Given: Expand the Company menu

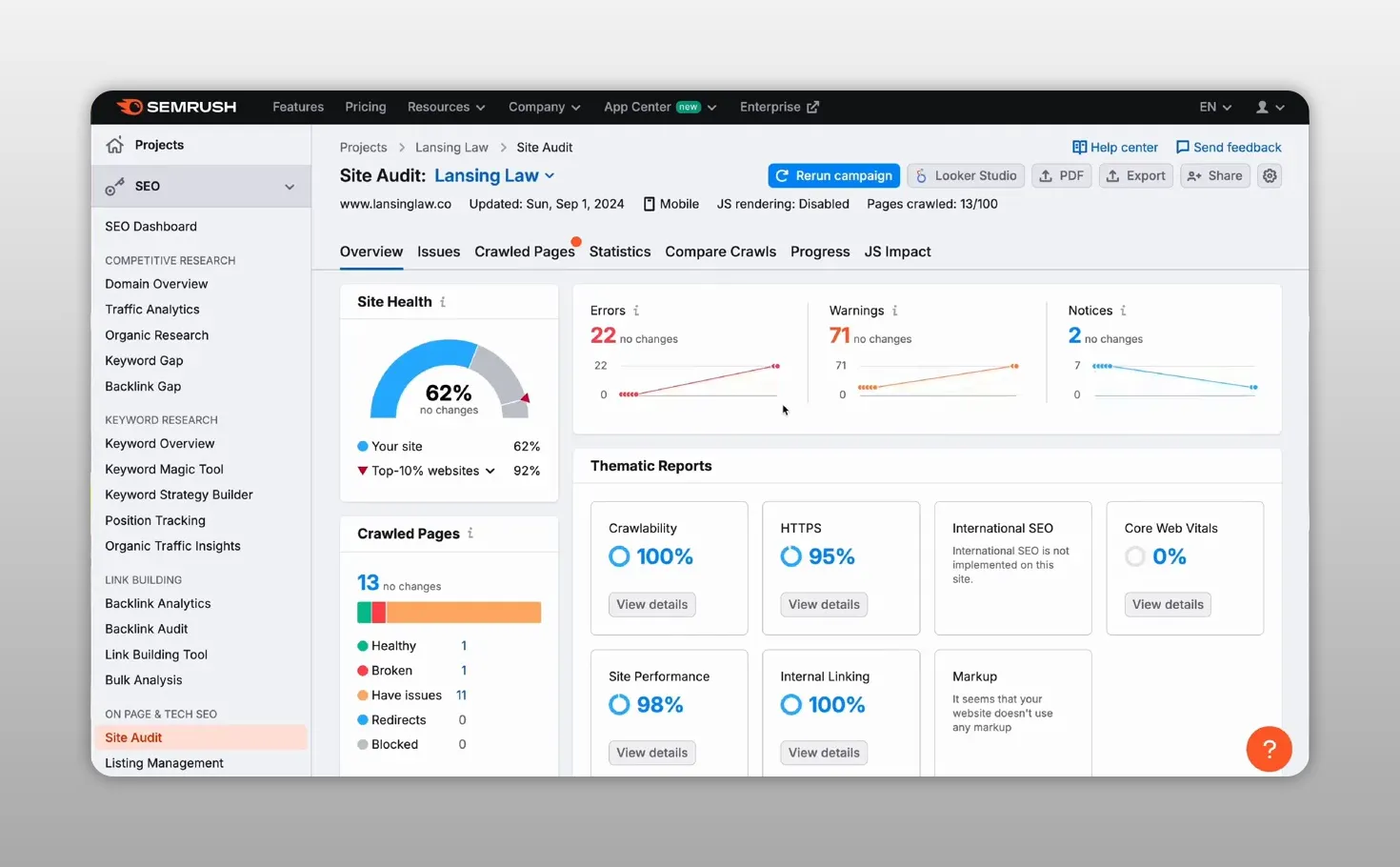Looking at the screenshot, I should click(x=544, y=108).
